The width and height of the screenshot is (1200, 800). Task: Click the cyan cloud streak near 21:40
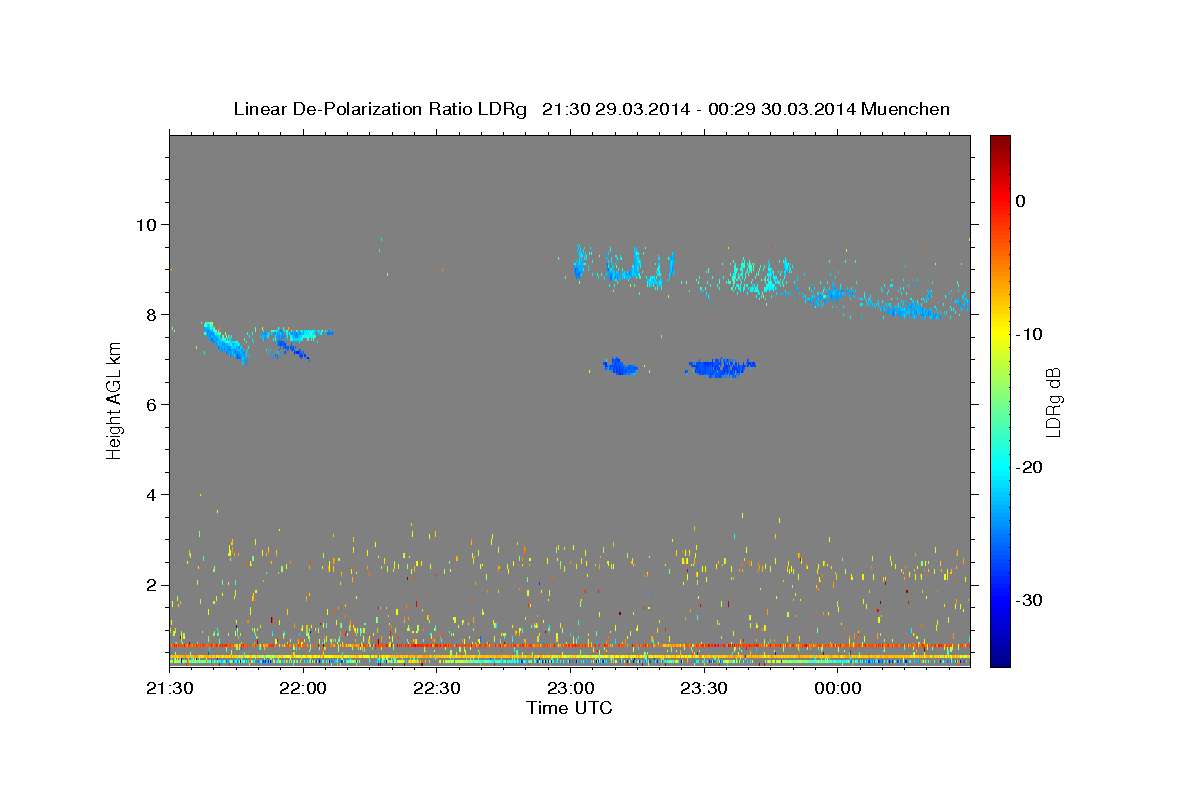point(224,342)
